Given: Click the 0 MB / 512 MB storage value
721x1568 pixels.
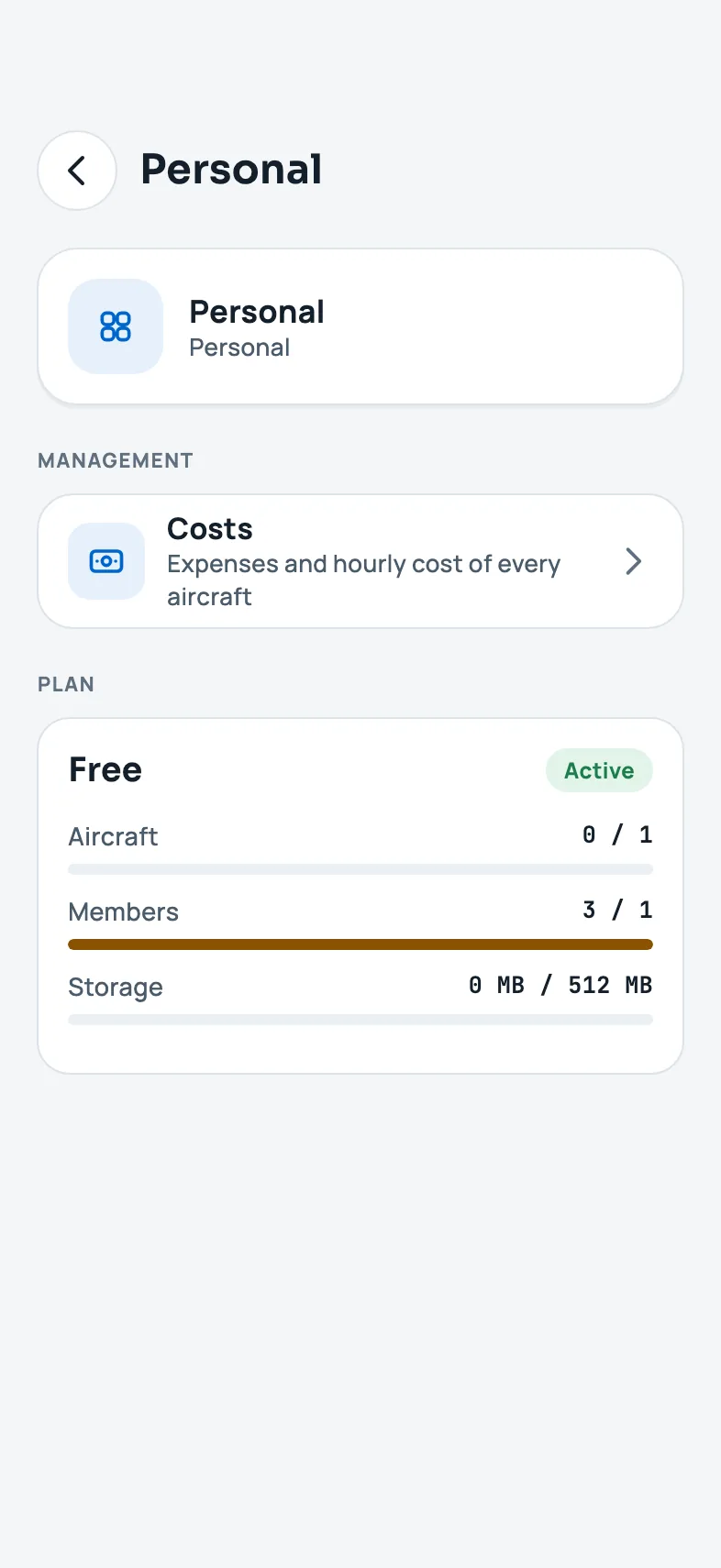Looking at the screenshot, I should [560, 985].
